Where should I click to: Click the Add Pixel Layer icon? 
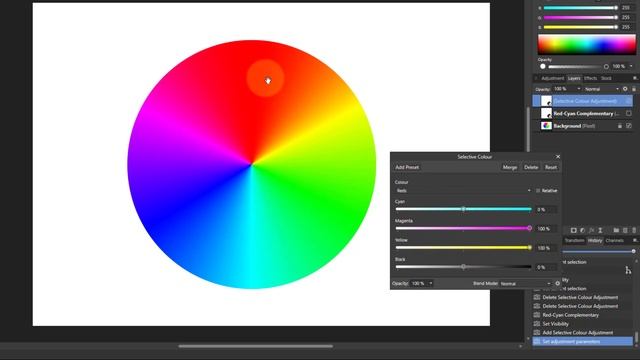(625, 231)
